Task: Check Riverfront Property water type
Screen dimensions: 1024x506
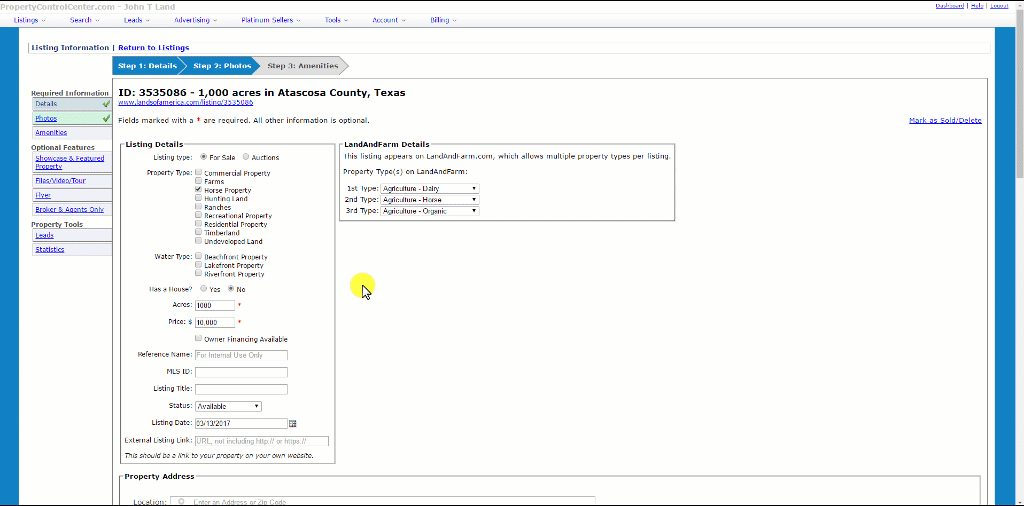Action: pyautogui.click(x=199, y=274)
